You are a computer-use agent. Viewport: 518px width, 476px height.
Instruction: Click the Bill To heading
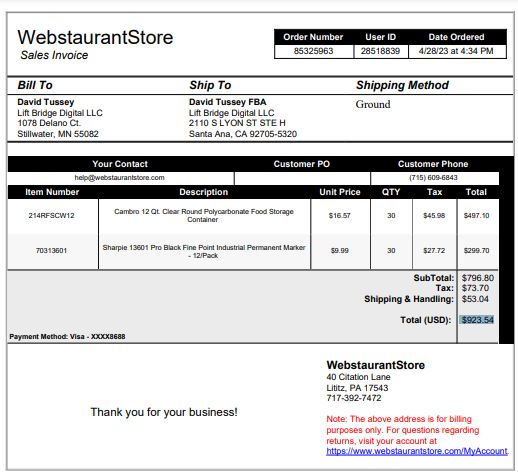click(35, 85)
